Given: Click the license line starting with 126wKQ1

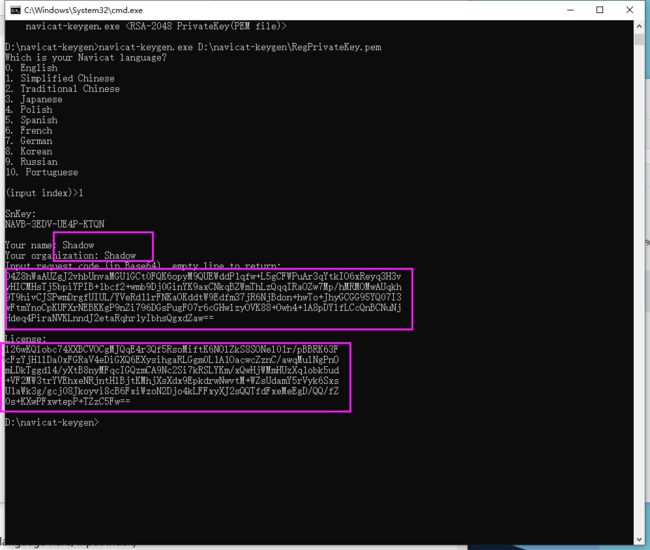Looking at the screenshot, I should tap(172, 349).
